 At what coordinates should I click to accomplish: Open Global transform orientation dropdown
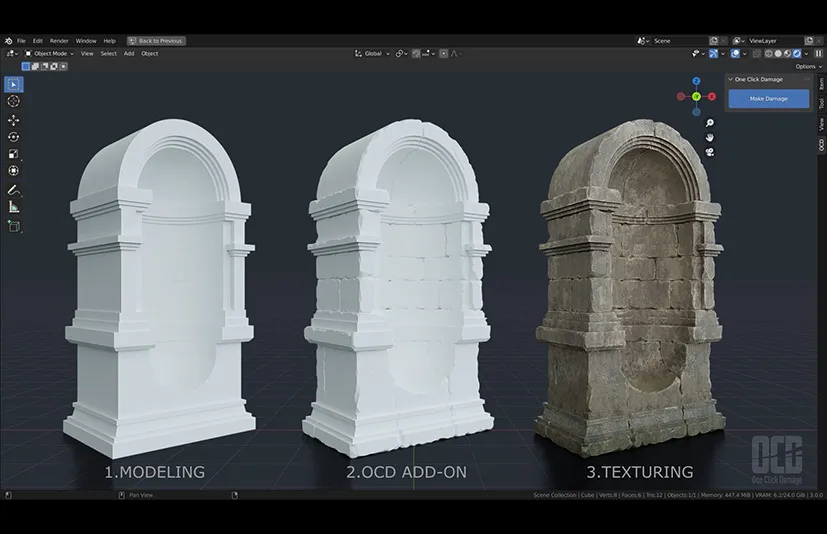click(374, 53)
